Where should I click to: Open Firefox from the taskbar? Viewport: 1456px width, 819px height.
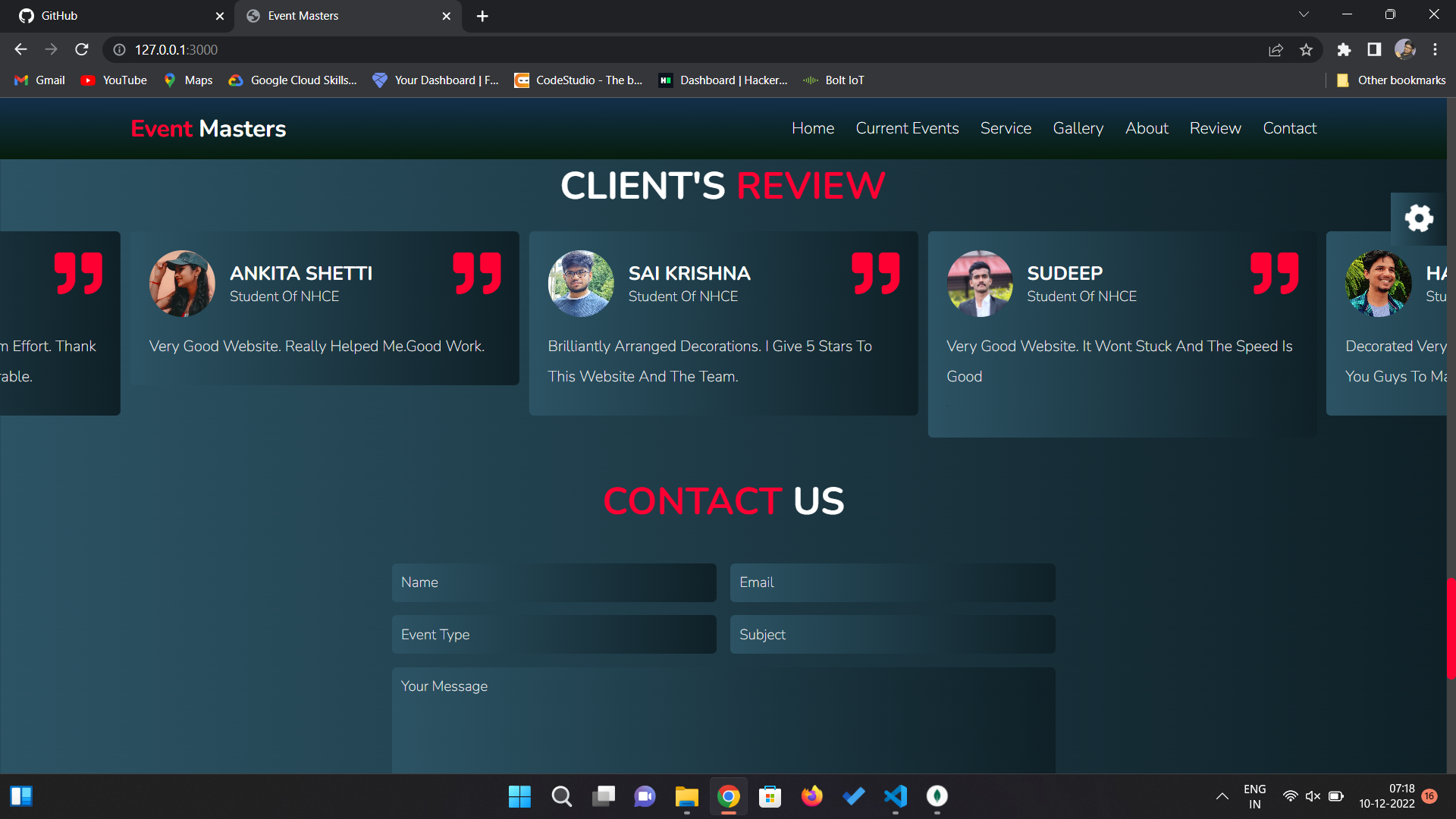811,796
